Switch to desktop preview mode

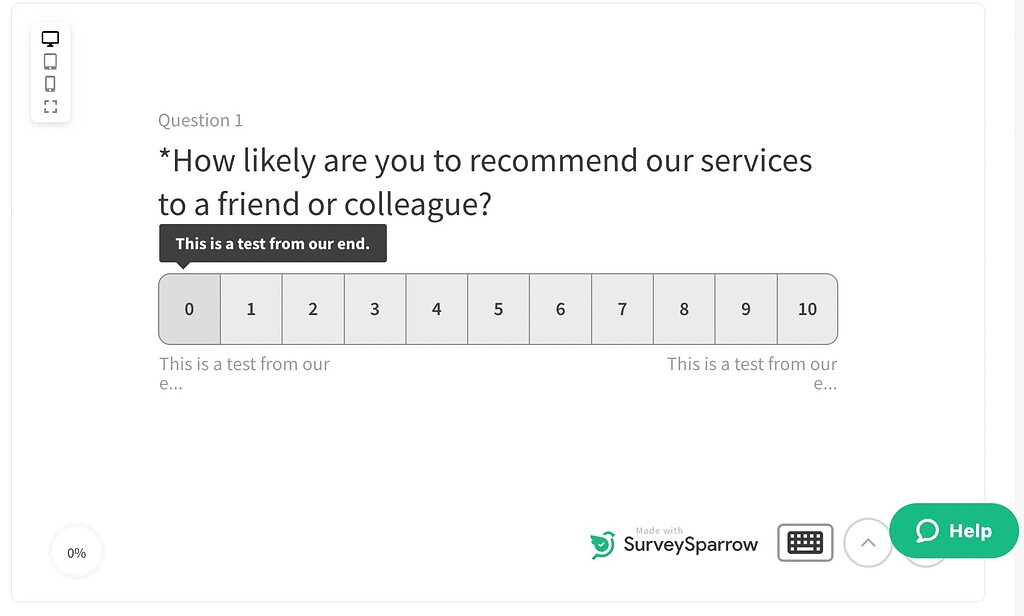click(50, 39)
